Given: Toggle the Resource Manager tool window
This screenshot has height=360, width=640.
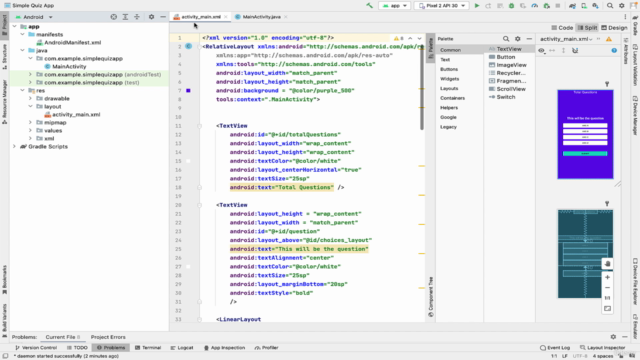Looking at the screenshot, I should [4, 102].
